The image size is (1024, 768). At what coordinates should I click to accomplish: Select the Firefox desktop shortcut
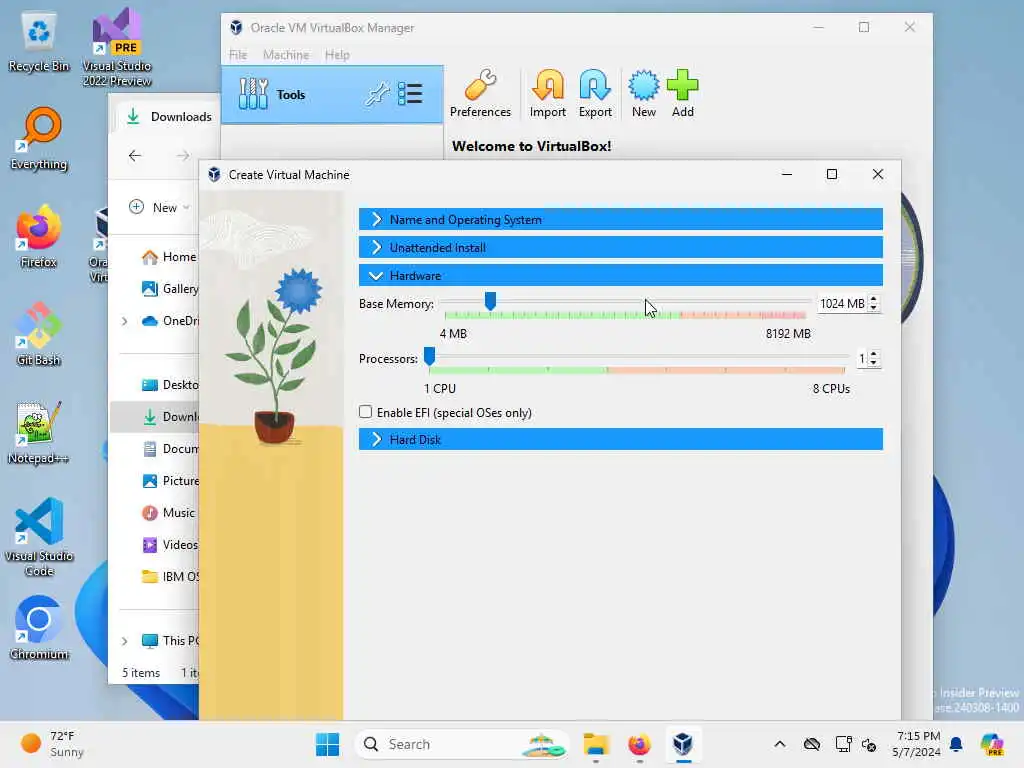(39, 237)
